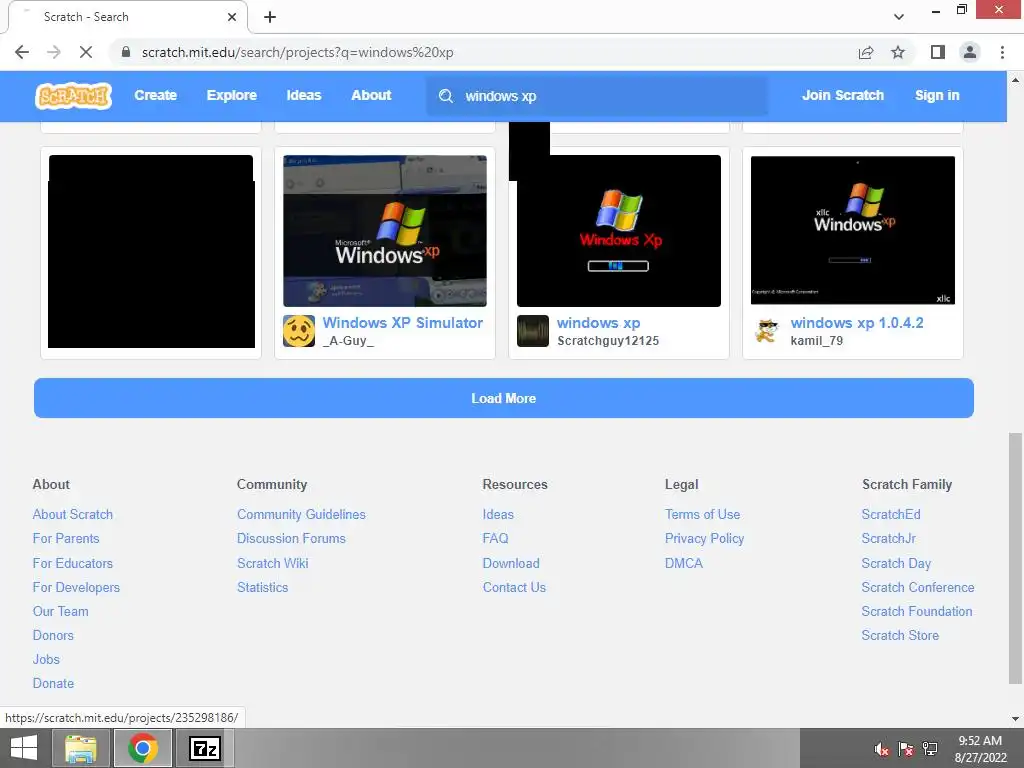Open Community Guidelines link

coord(301,515)
